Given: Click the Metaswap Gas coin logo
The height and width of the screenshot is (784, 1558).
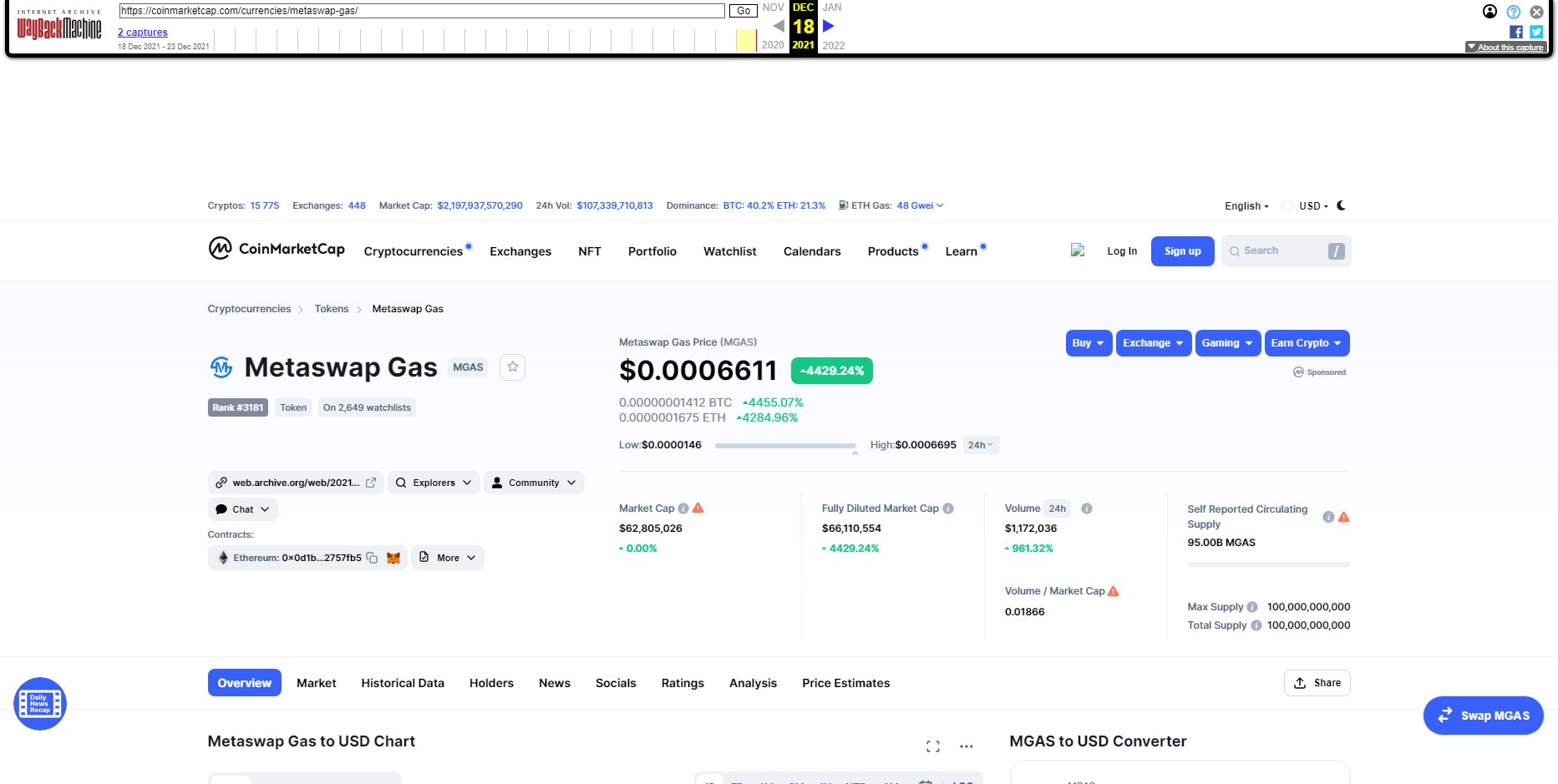Looking at the screenshot, I should 221,367.
